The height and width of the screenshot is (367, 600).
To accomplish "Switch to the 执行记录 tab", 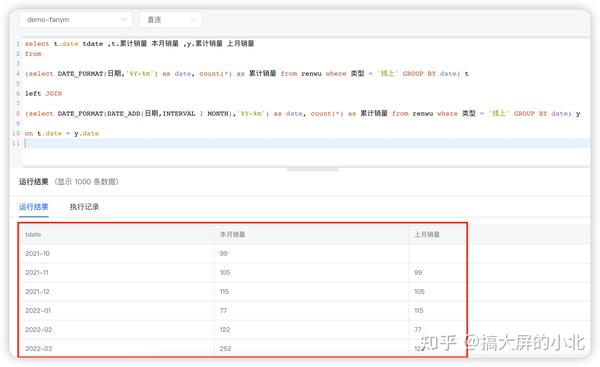I will pyautogui.click(x=84, y=207).
